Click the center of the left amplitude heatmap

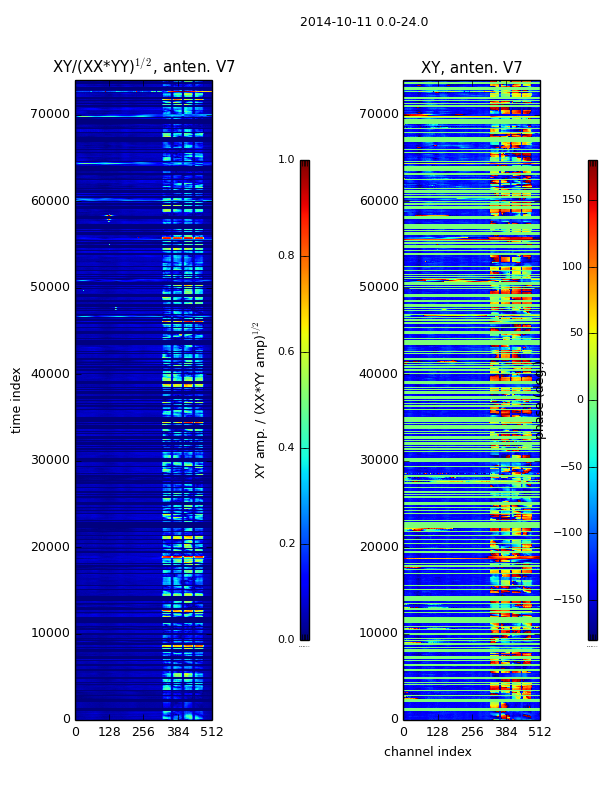pos(143,400)
